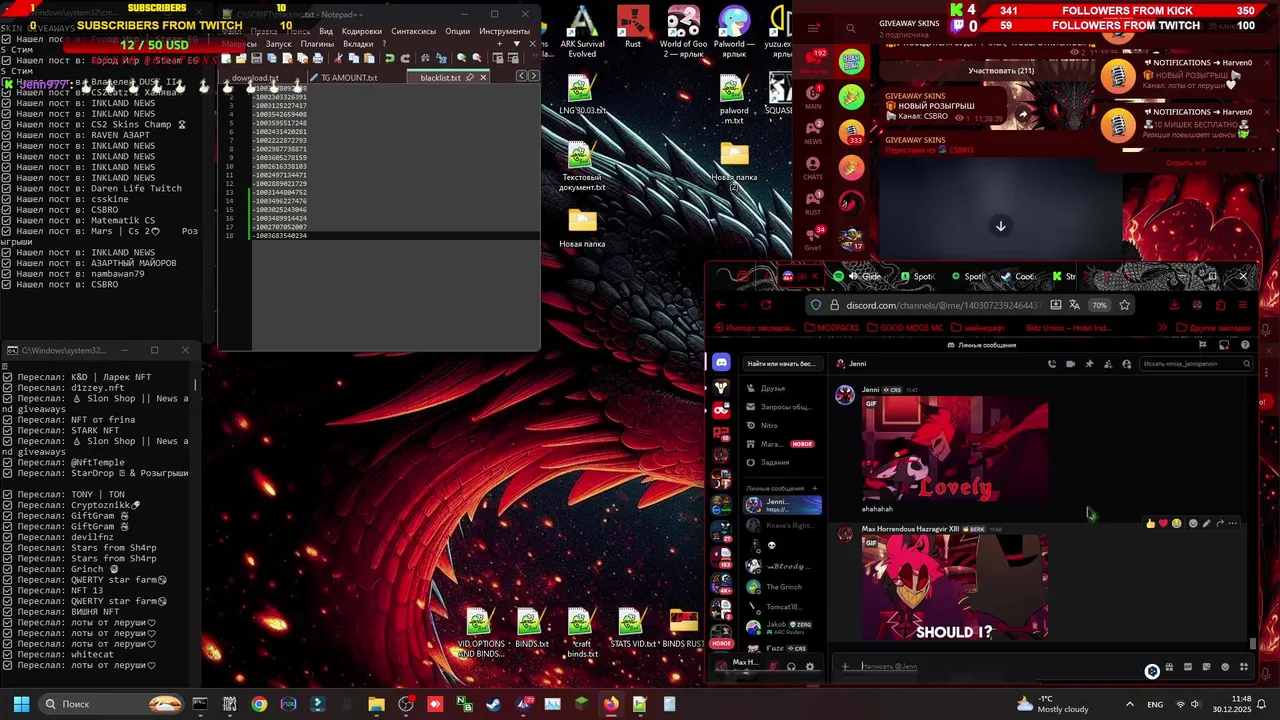Open the browser hamburger menu
This screenshot has width=1280, height=720.
click(x=1243, y=305)
